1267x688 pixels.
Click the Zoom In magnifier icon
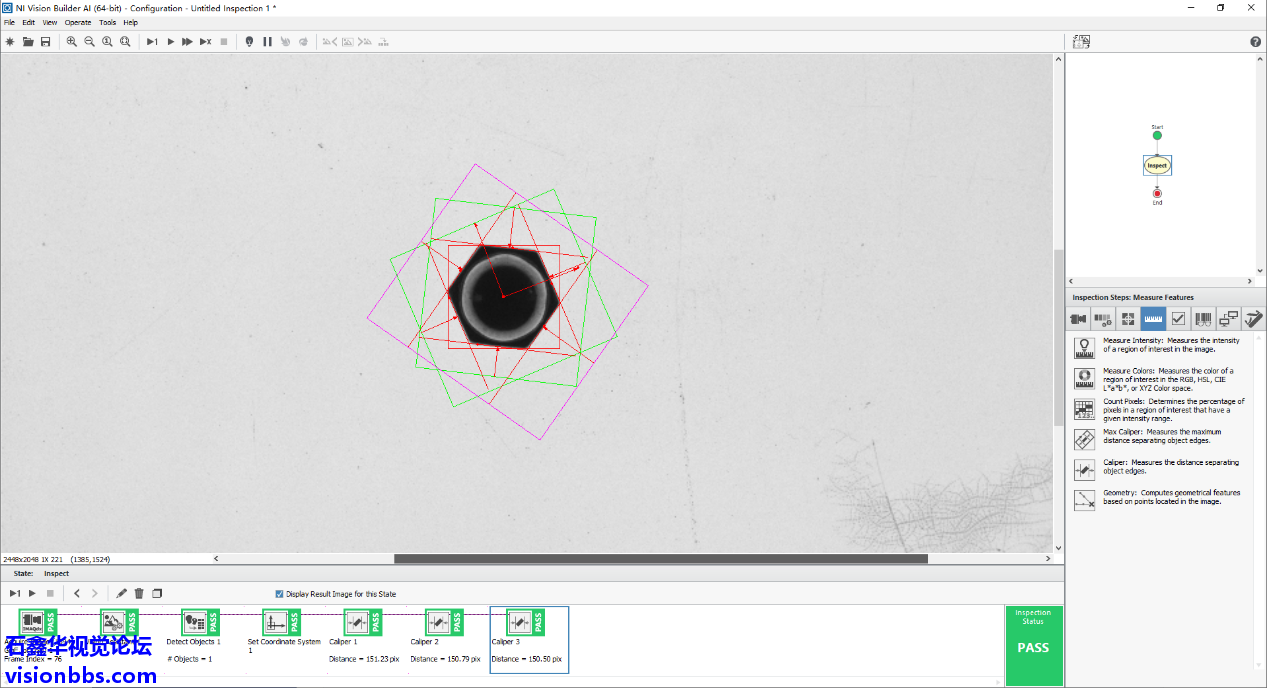(x=72, y=42)
